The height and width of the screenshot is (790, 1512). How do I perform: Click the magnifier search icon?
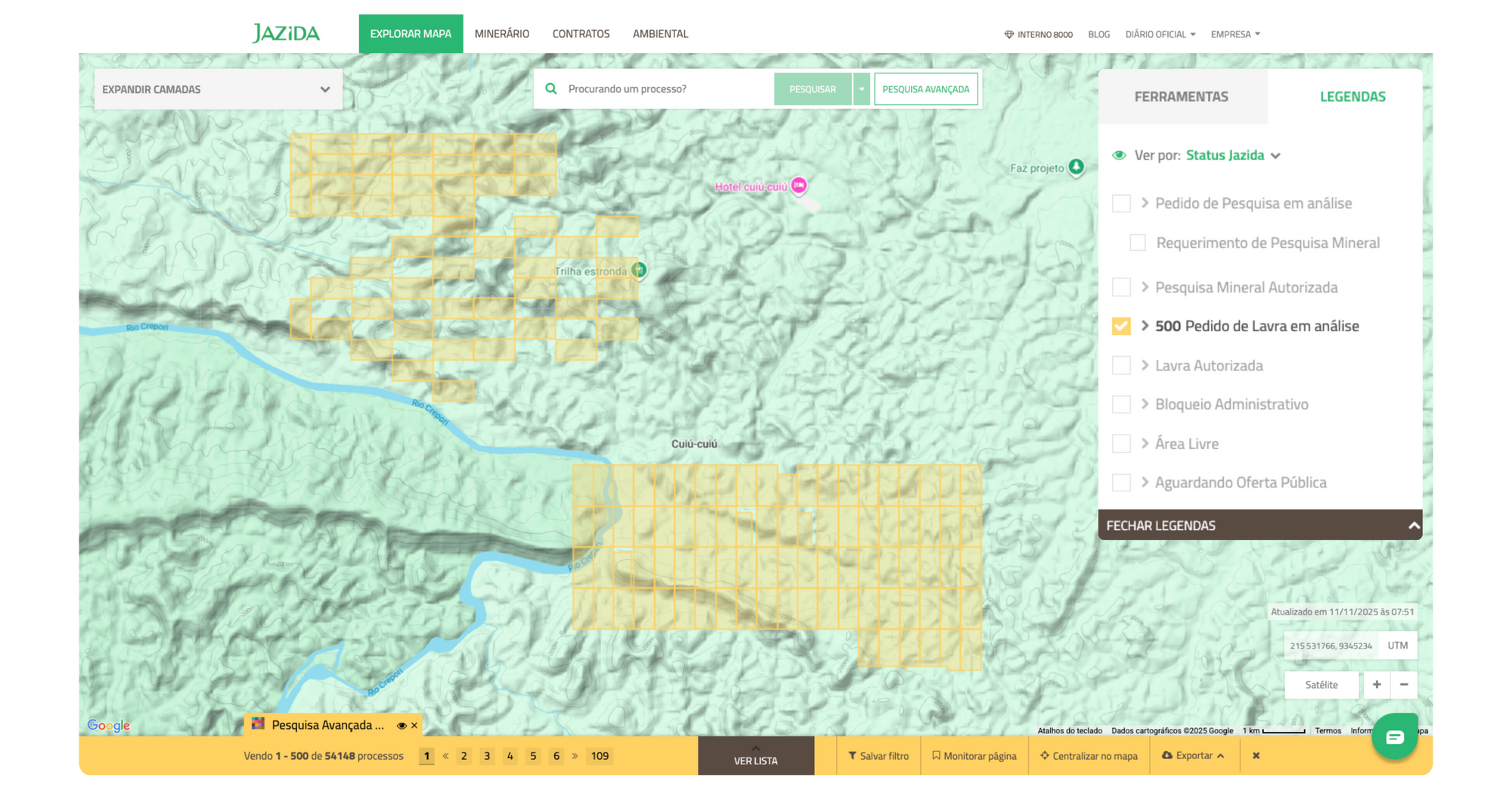coord(551,89)
